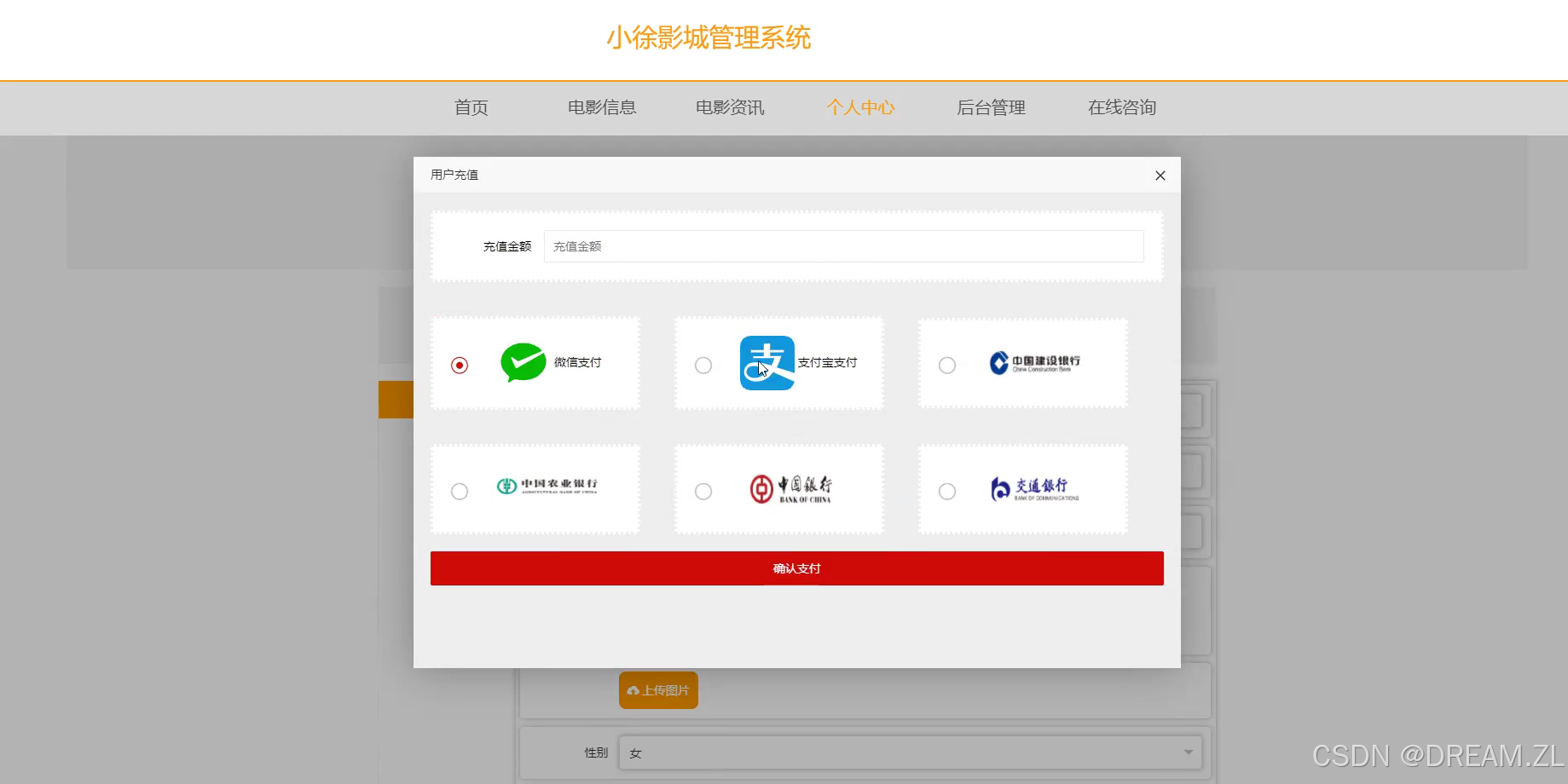Click the 小徐影城管理系统 site title
1568x784 pixels.
point(709,37)
